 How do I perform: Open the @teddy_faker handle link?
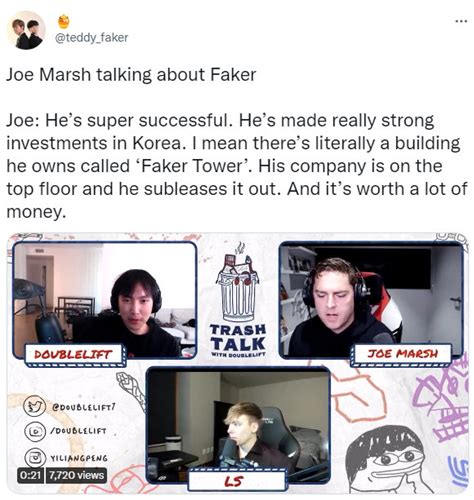91,37
